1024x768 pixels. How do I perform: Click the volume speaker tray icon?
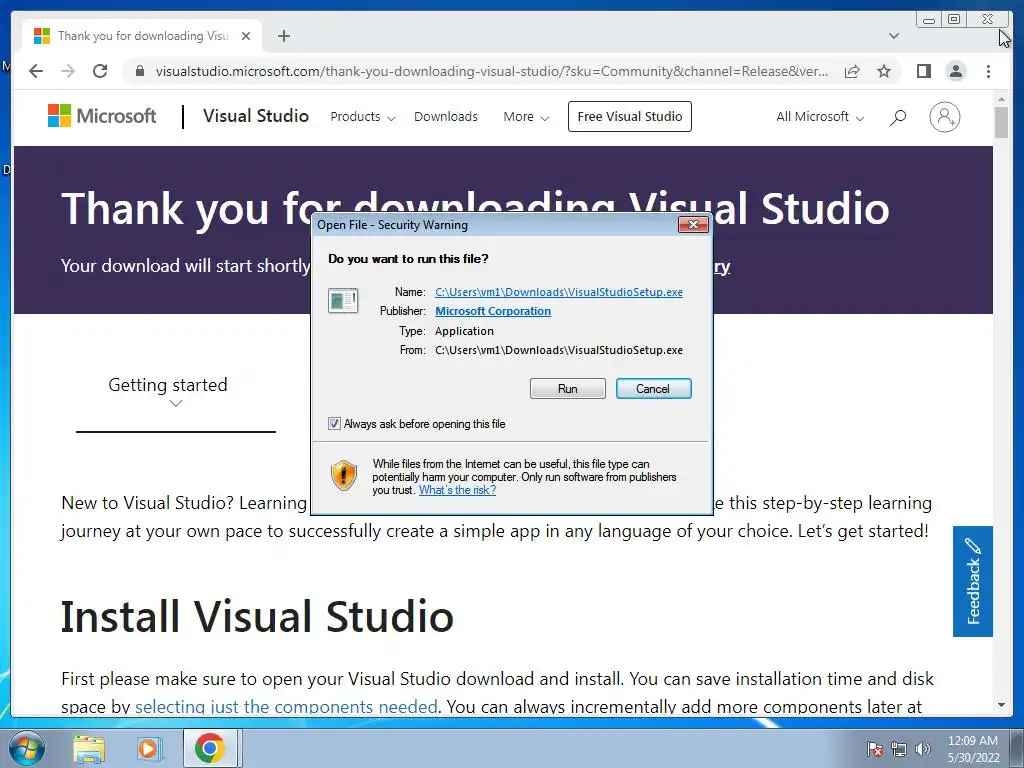923,749
